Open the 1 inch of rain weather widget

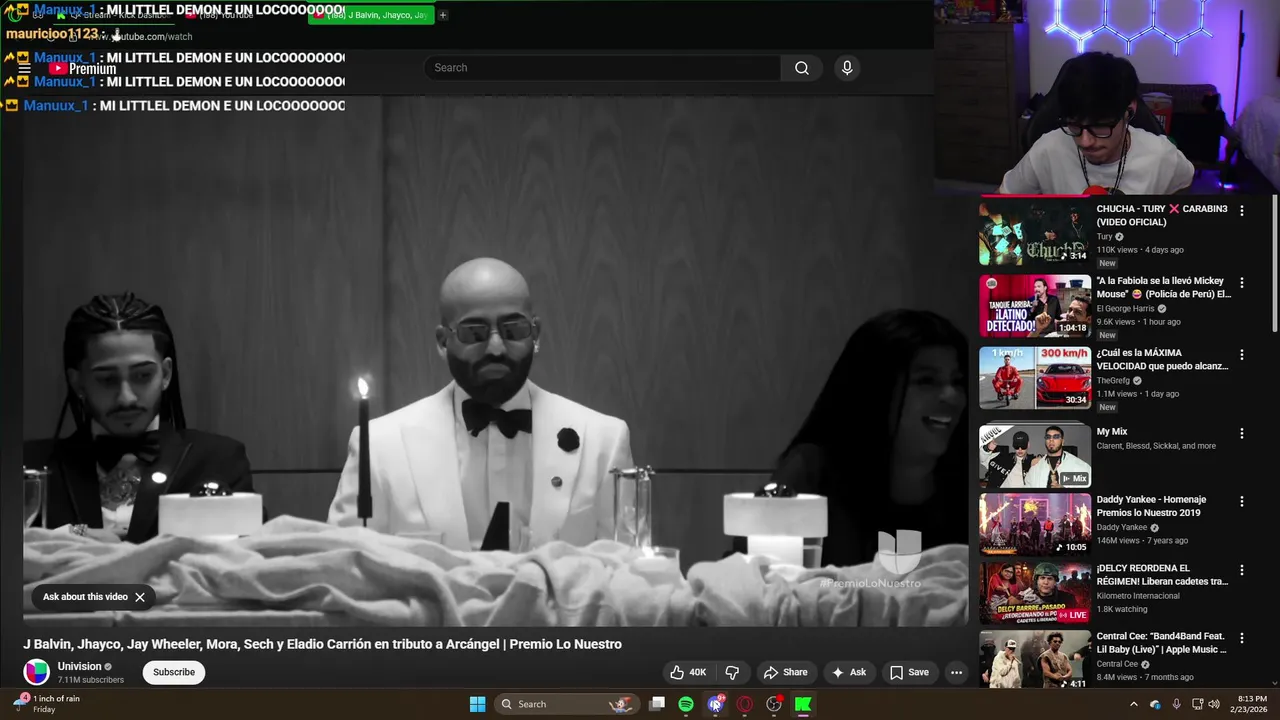[46, 704]
